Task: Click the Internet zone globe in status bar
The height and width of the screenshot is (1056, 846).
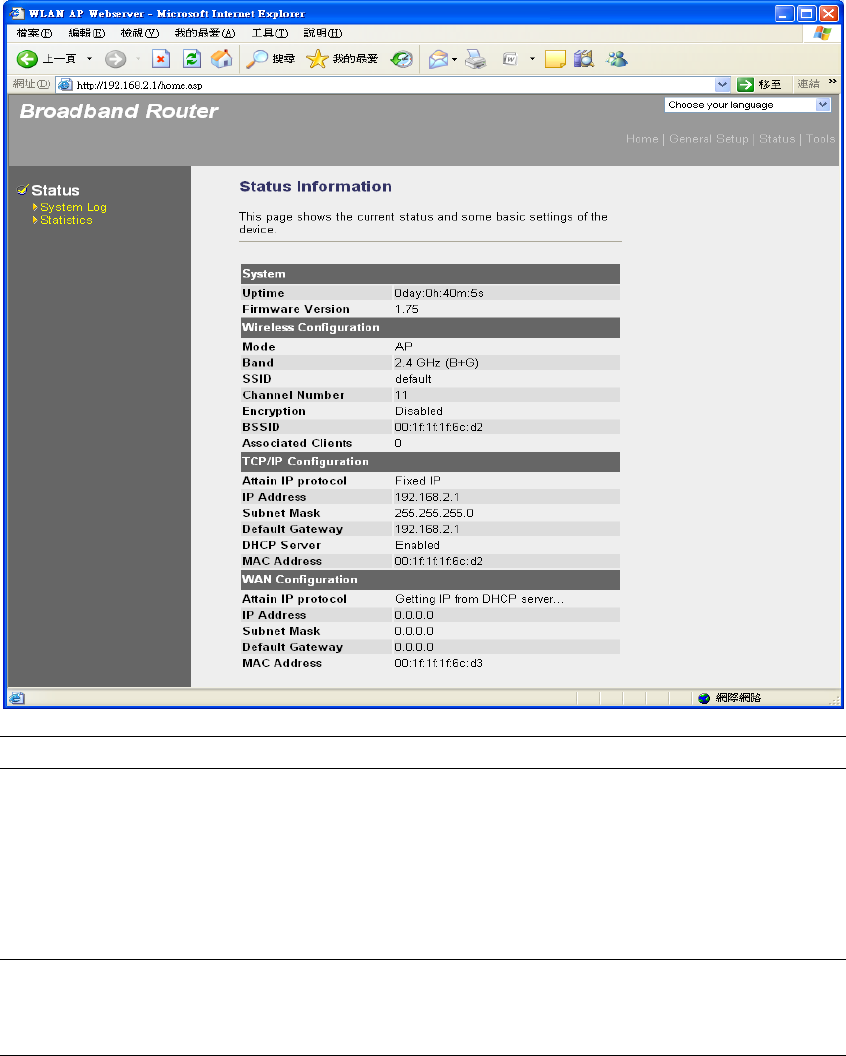Action: click(704, 698)
